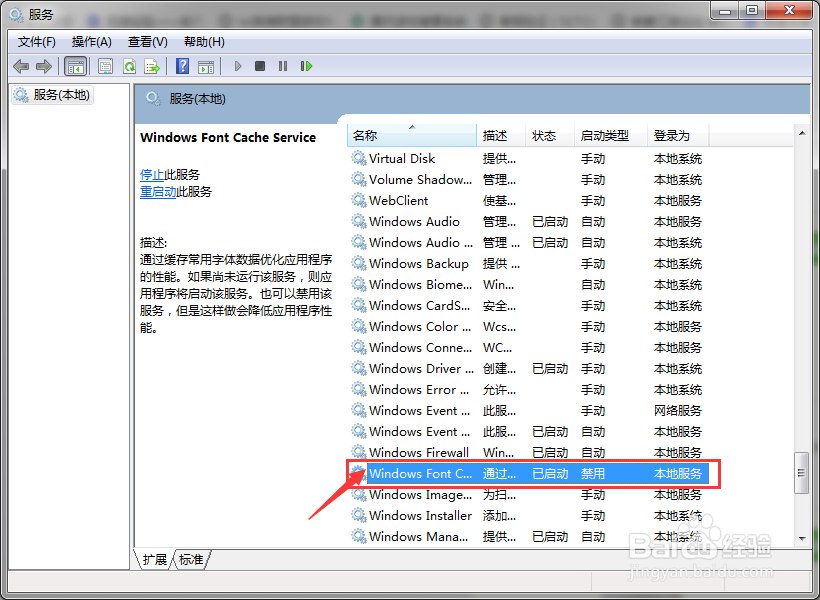Click the 禁用 startup type of Windows Font Cache
Screen dimensions: 820x600
(x=593, y=473)
